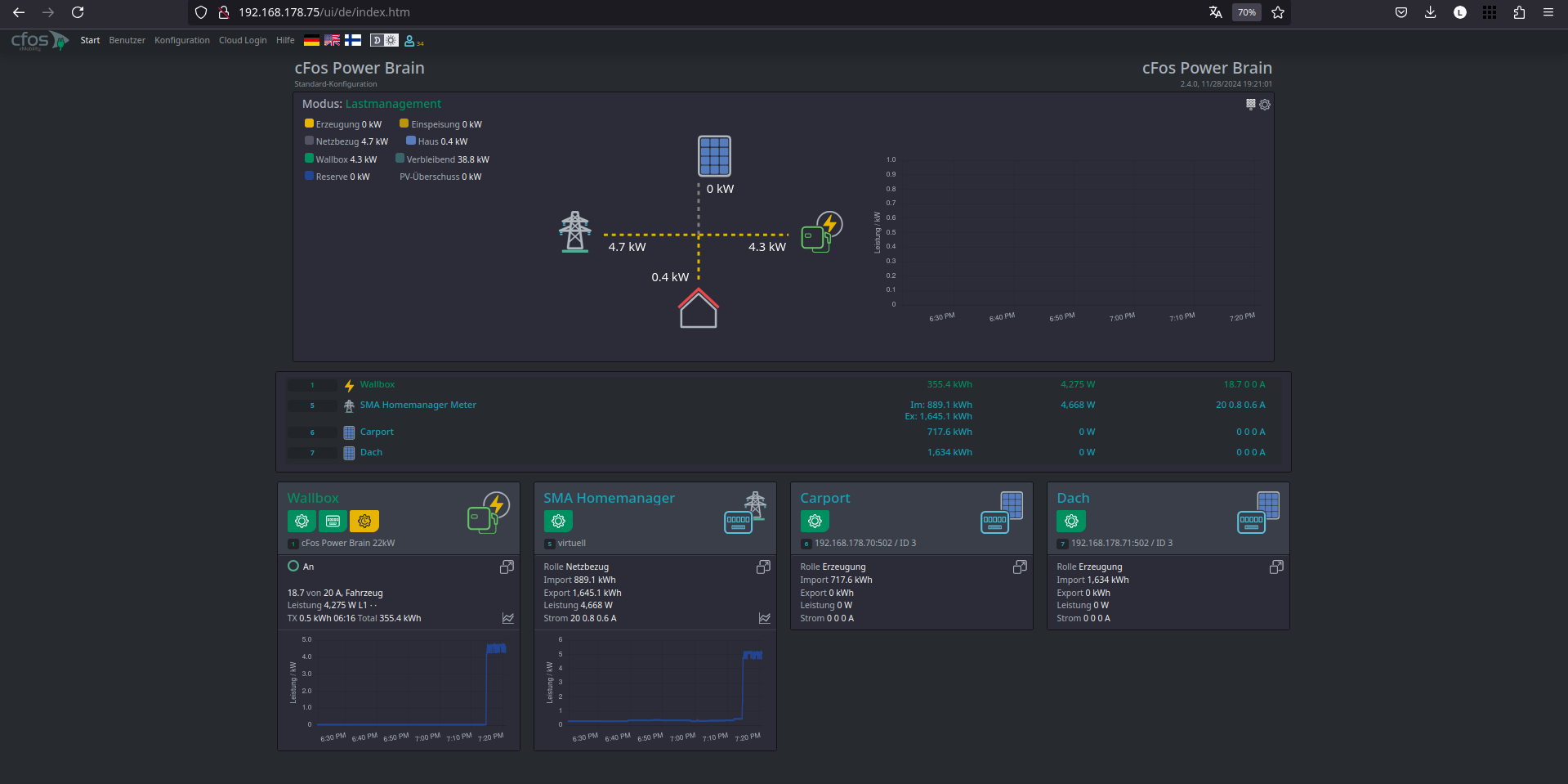Reload the page in browser
Viewport: 1568px width, 784px height.
point(78,12)
